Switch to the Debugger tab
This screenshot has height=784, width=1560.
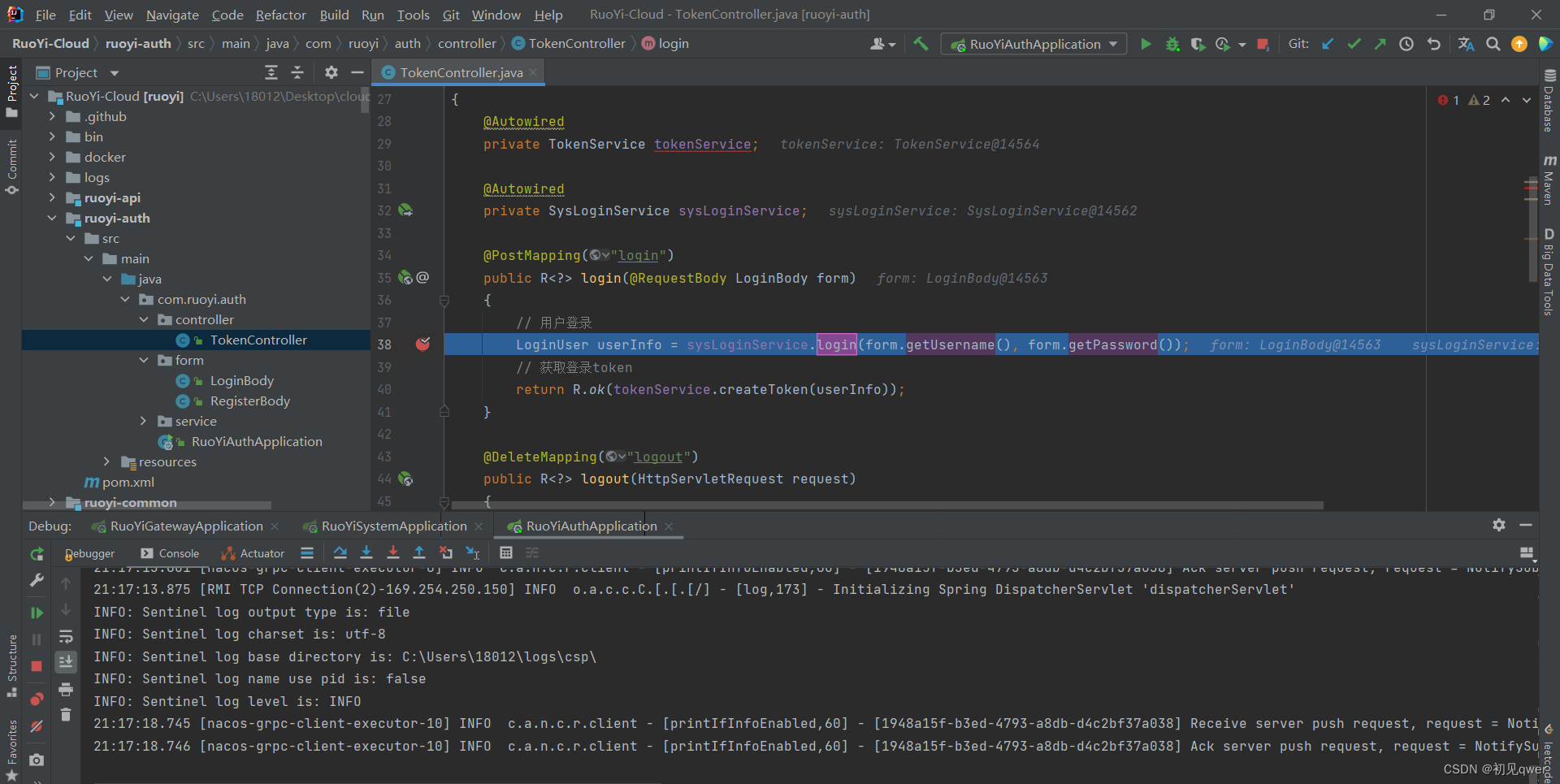(90, 553)
